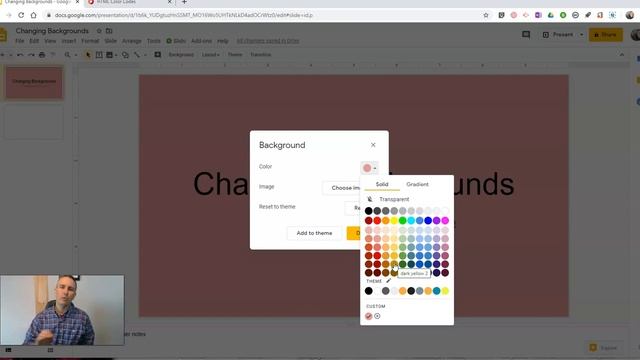Click the zoom magnifier tool

pos(68,55)
